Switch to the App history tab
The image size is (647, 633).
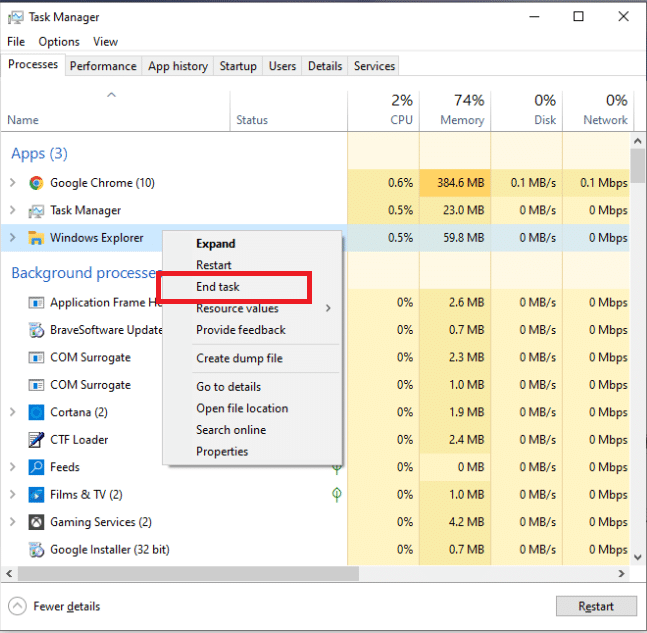tap(178, 66)
